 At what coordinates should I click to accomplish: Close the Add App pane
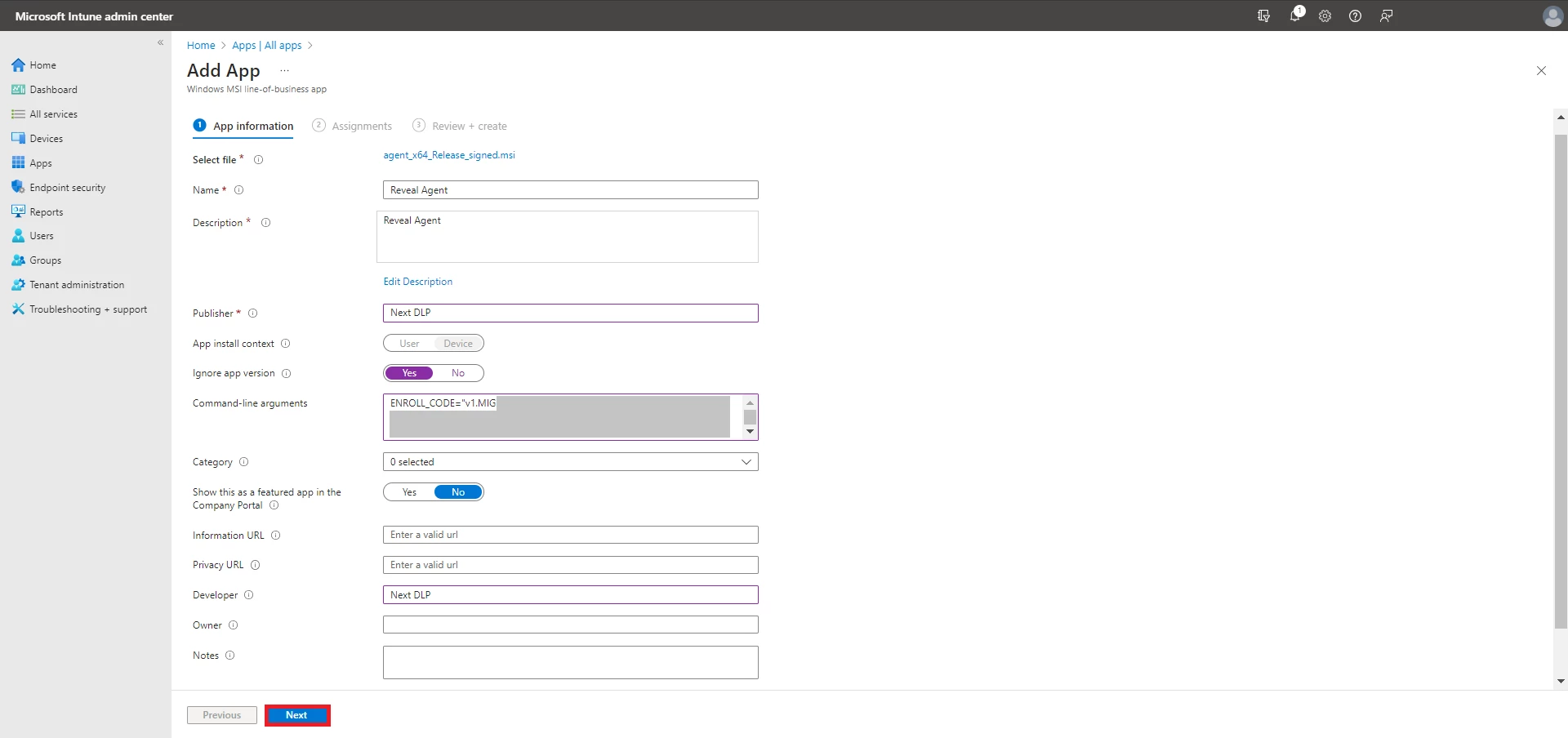tap(1541, 71)
